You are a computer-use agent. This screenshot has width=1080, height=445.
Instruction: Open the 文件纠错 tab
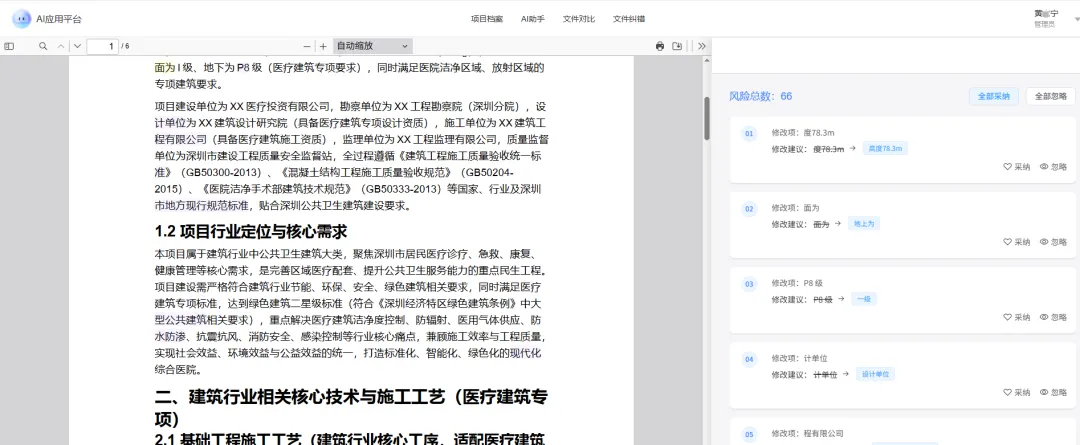pyautogui.click(x=629, y=19)
